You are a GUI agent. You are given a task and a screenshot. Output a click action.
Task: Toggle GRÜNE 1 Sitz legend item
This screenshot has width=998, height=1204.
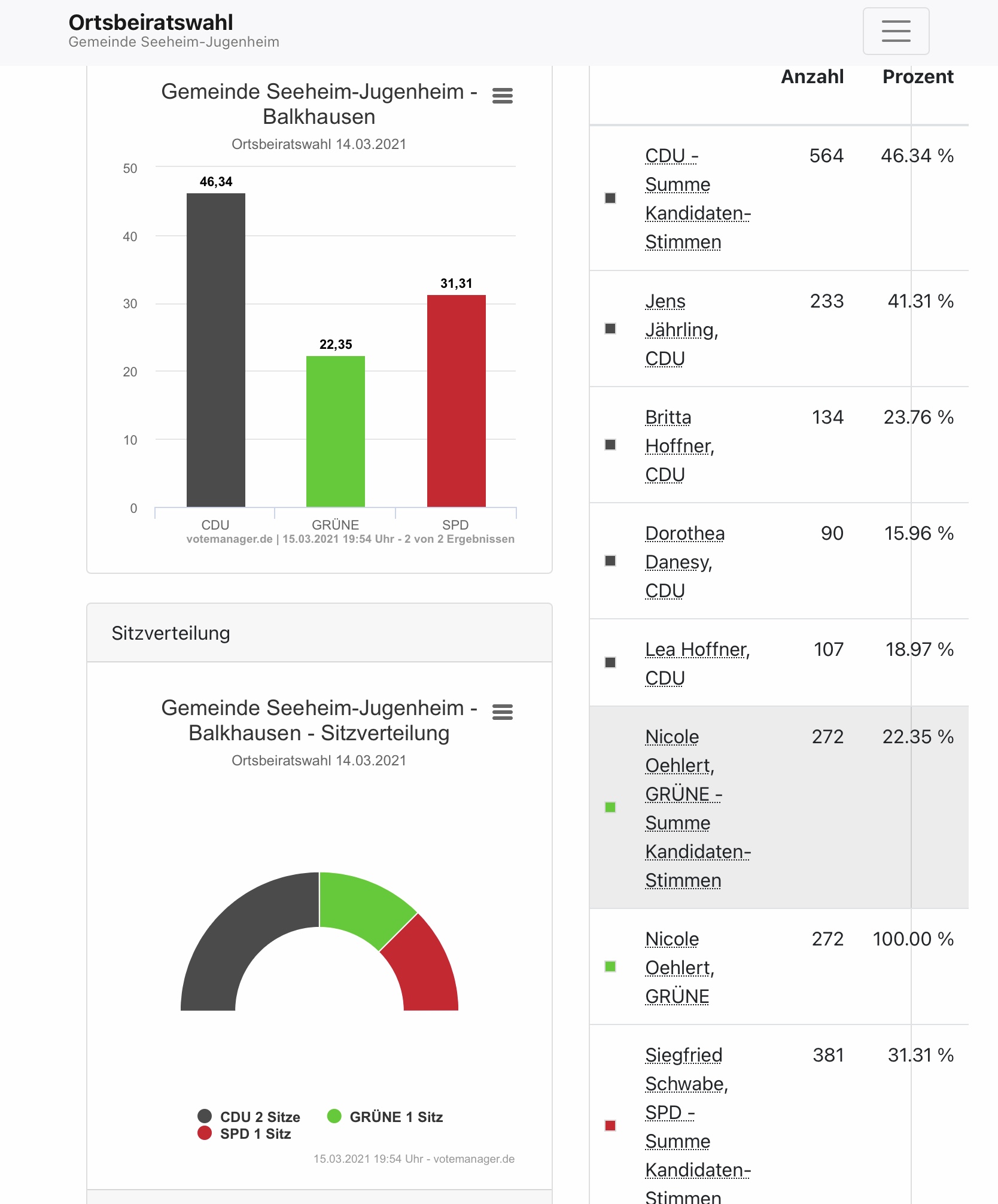point(385,1117)
